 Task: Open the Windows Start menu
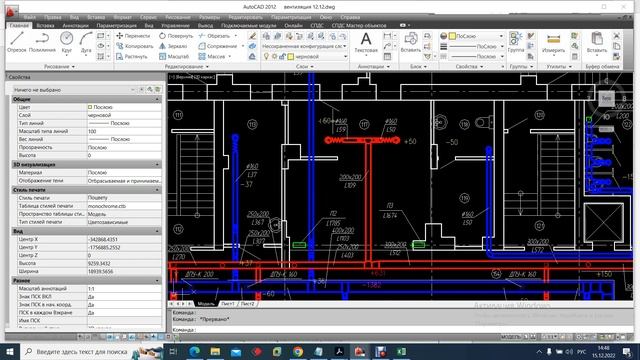coord(9,351)
